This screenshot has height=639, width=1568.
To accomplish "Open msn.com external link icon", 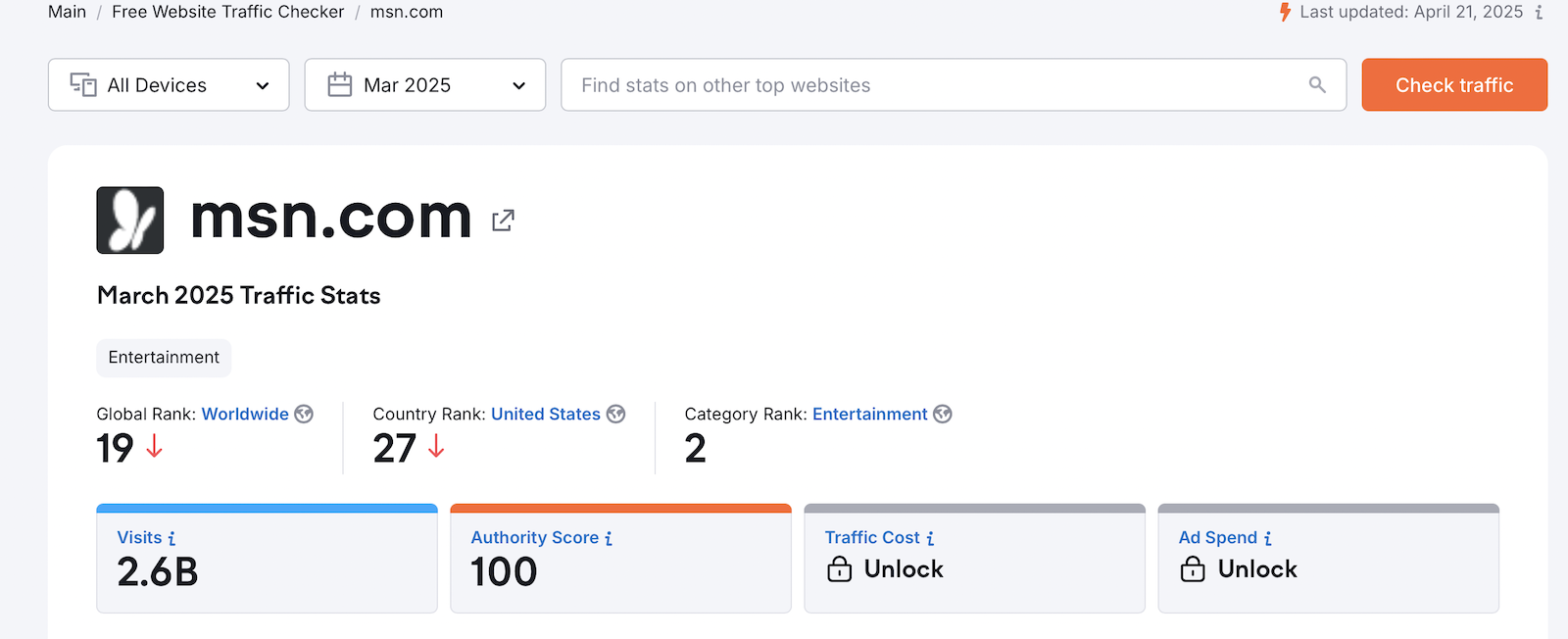I will 503,221.
